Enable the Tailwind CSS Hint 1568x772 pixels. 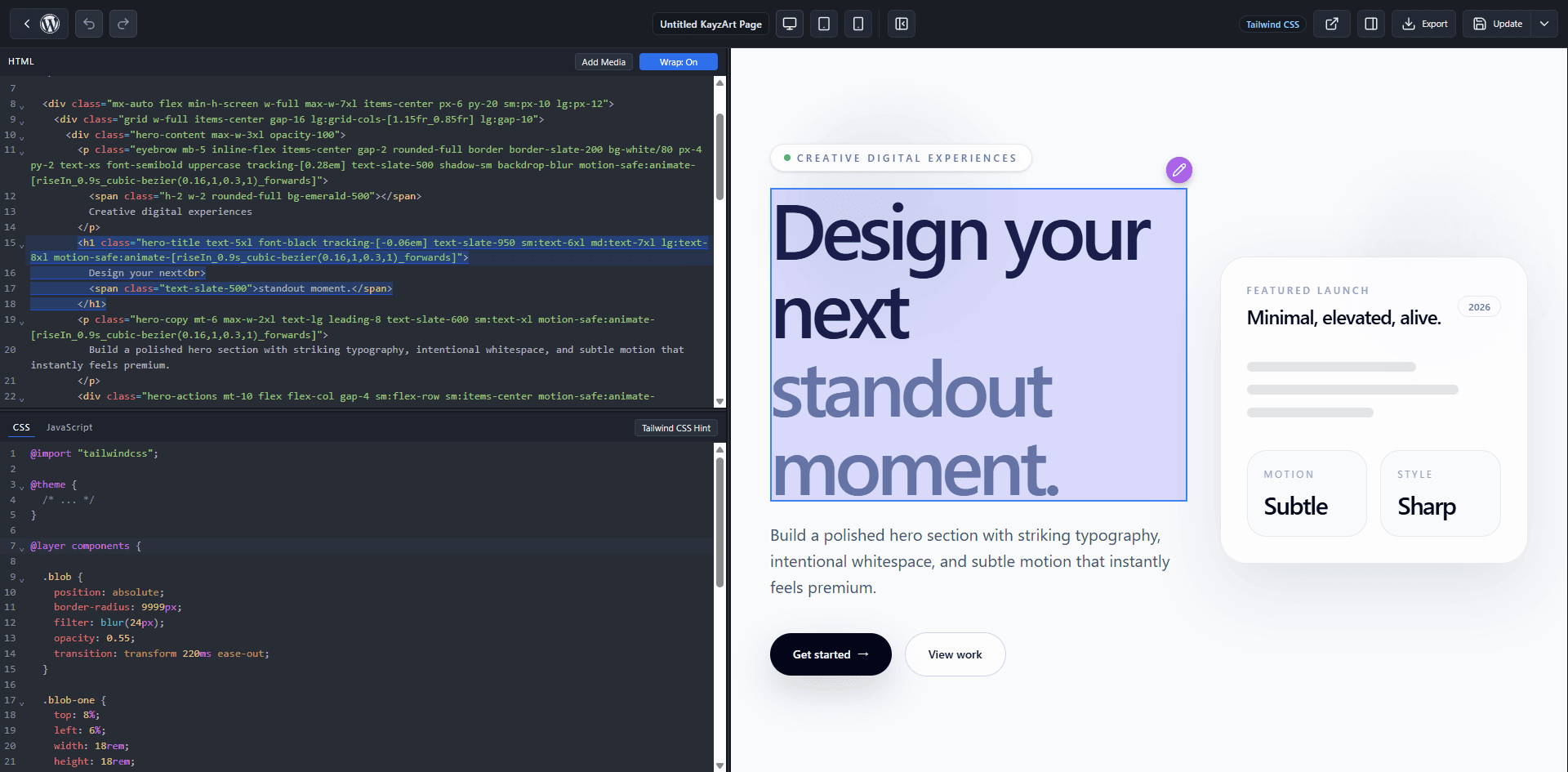pyautogui.click(x=675, y=427)
